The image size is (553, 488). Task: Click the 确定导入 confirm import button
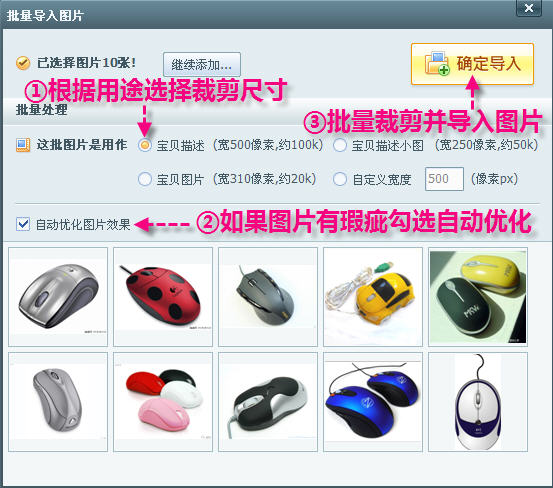(472, 64)
